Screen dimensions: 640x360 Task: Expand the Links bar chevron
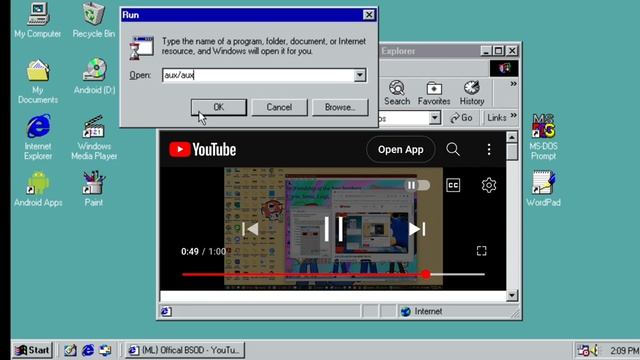[x=513, y=116]
